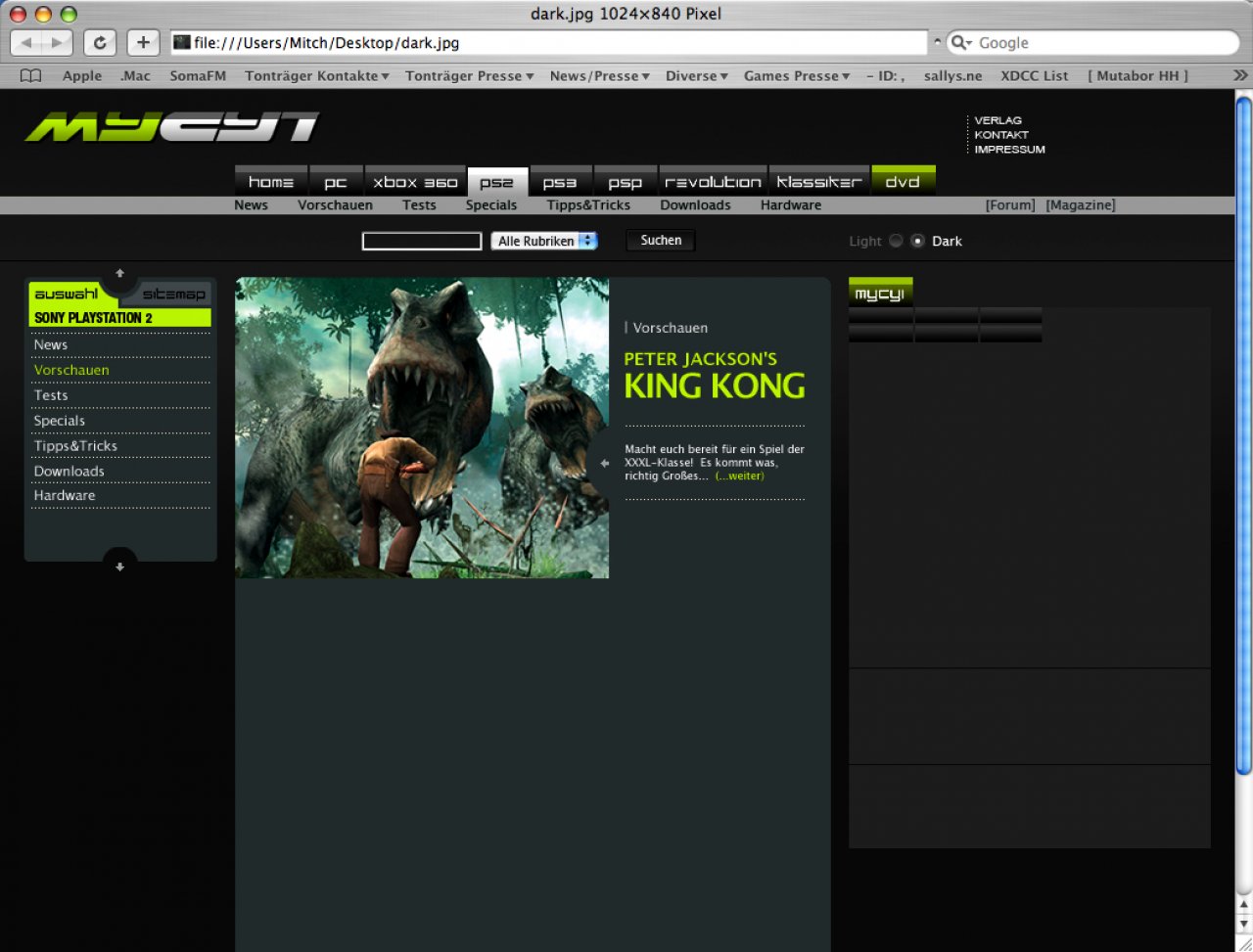The height and width of the screenshot is (952, 1253).
Task: Open the Google search engine dropdown arrow
Action: [968, 43]
